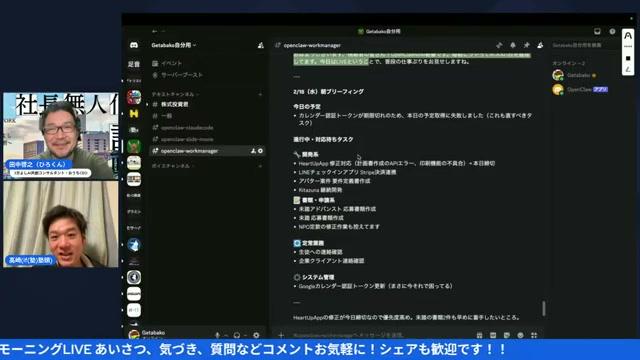Open the 足音 server folder icon

click(x=134, y=64)
